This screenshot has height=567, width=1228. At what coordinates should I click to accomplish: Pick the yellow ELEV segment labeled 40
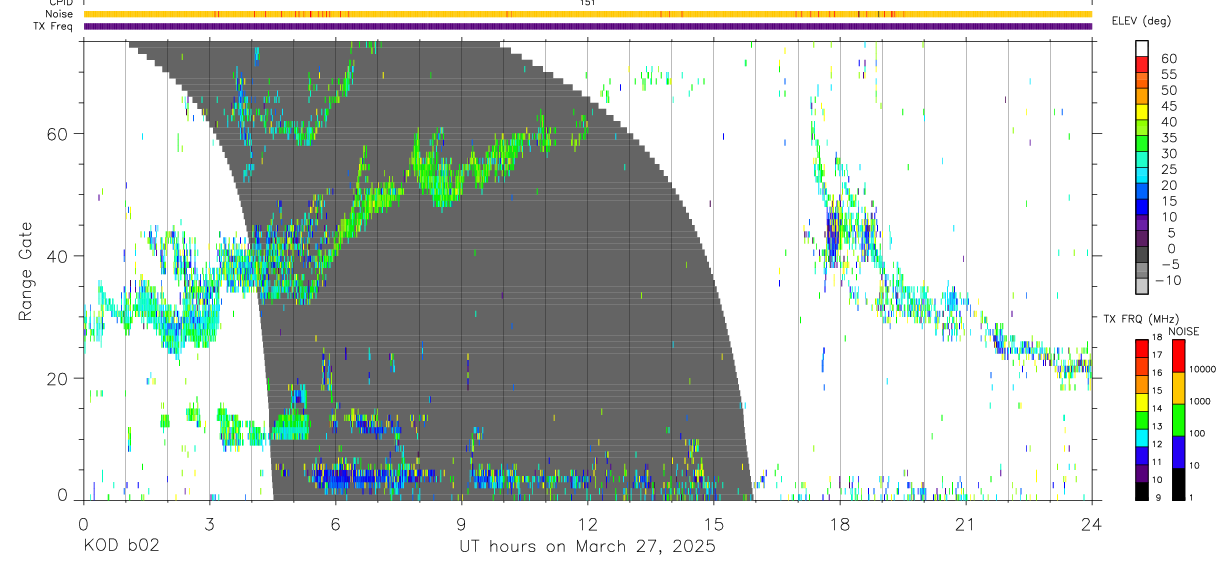(x=1142, y=112)
